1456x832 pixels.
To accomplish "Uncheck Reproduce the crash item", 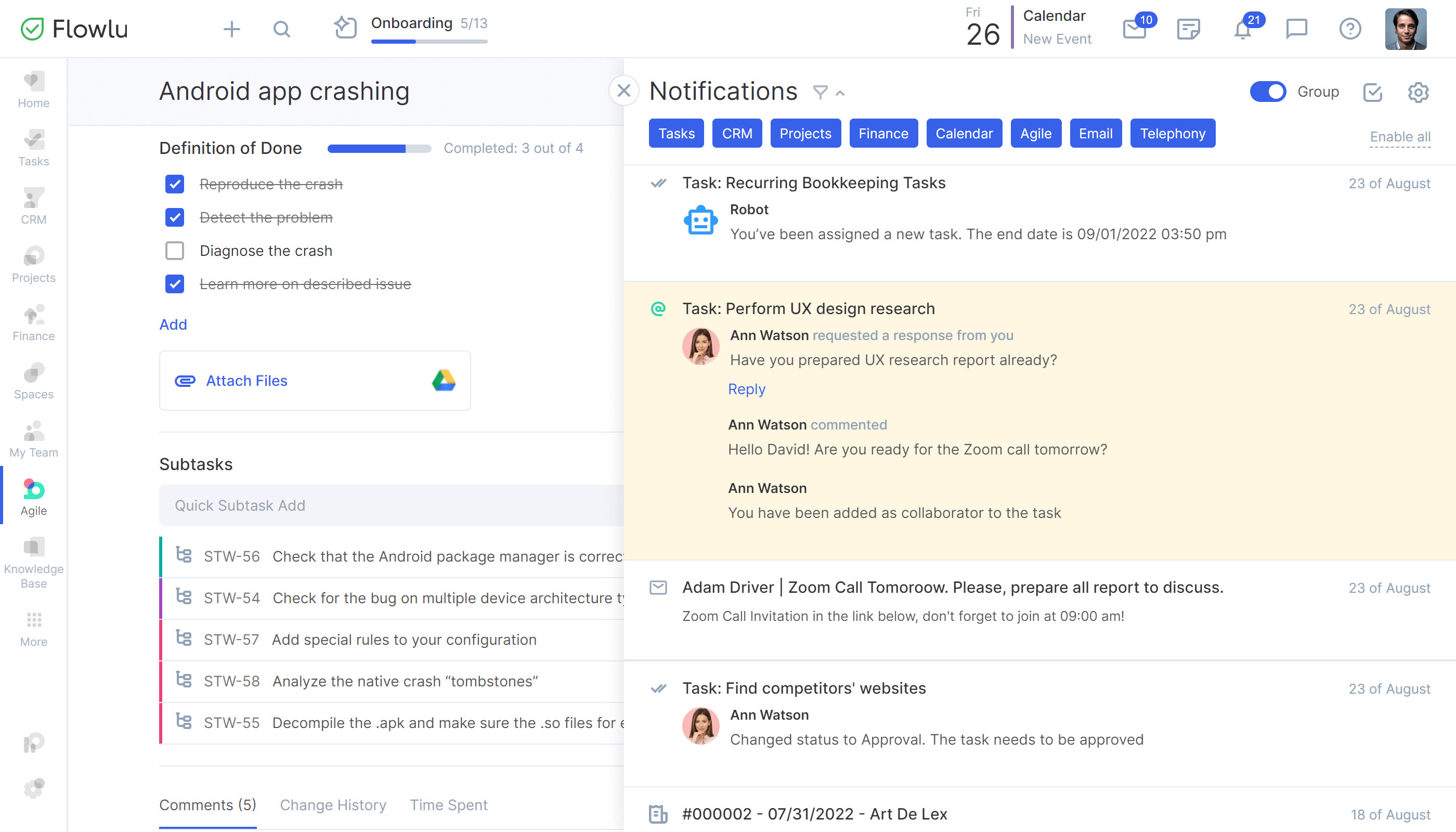I will click(174, 184).
